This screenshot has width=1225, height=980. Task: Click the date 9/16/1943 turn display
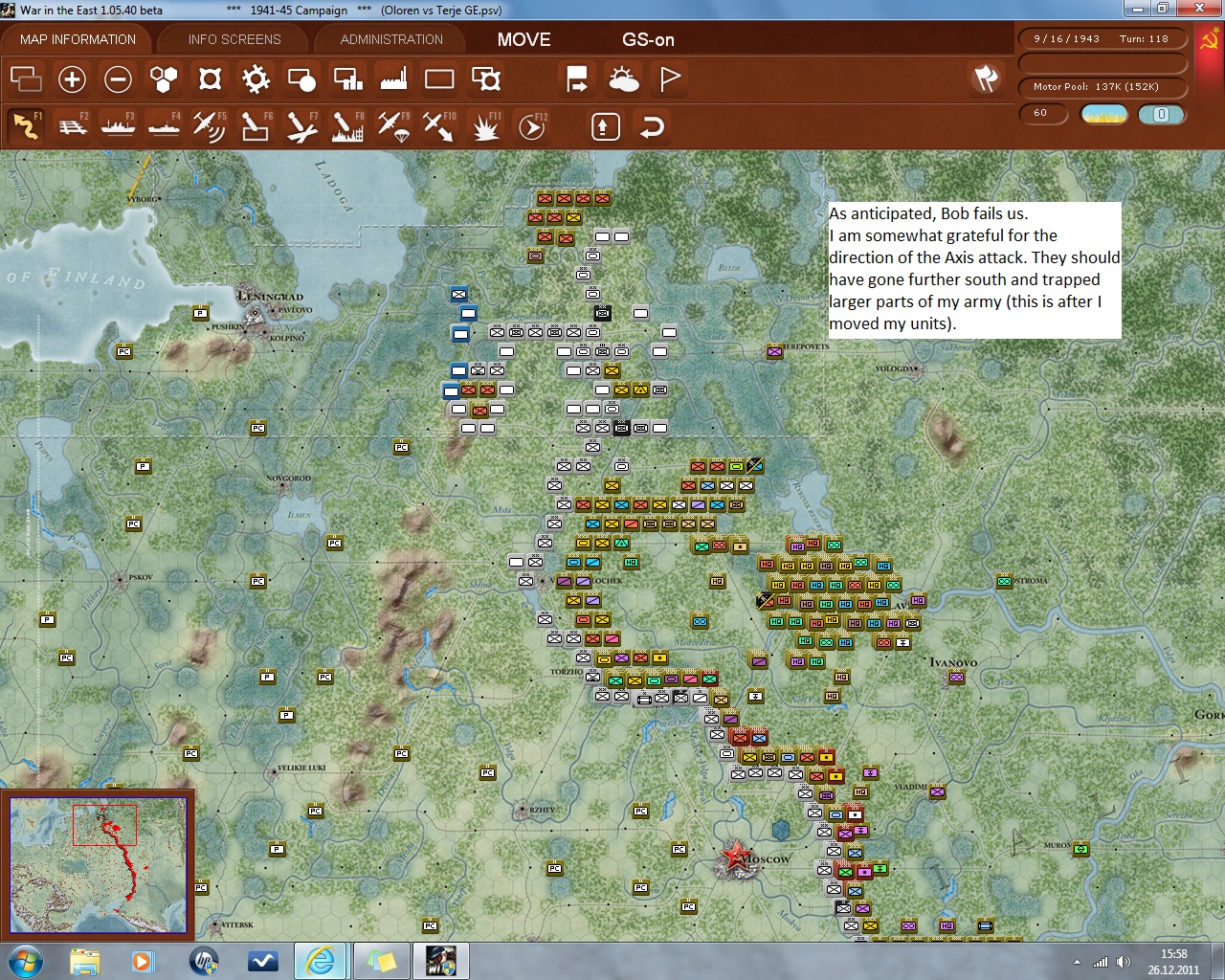[1102, 38]
